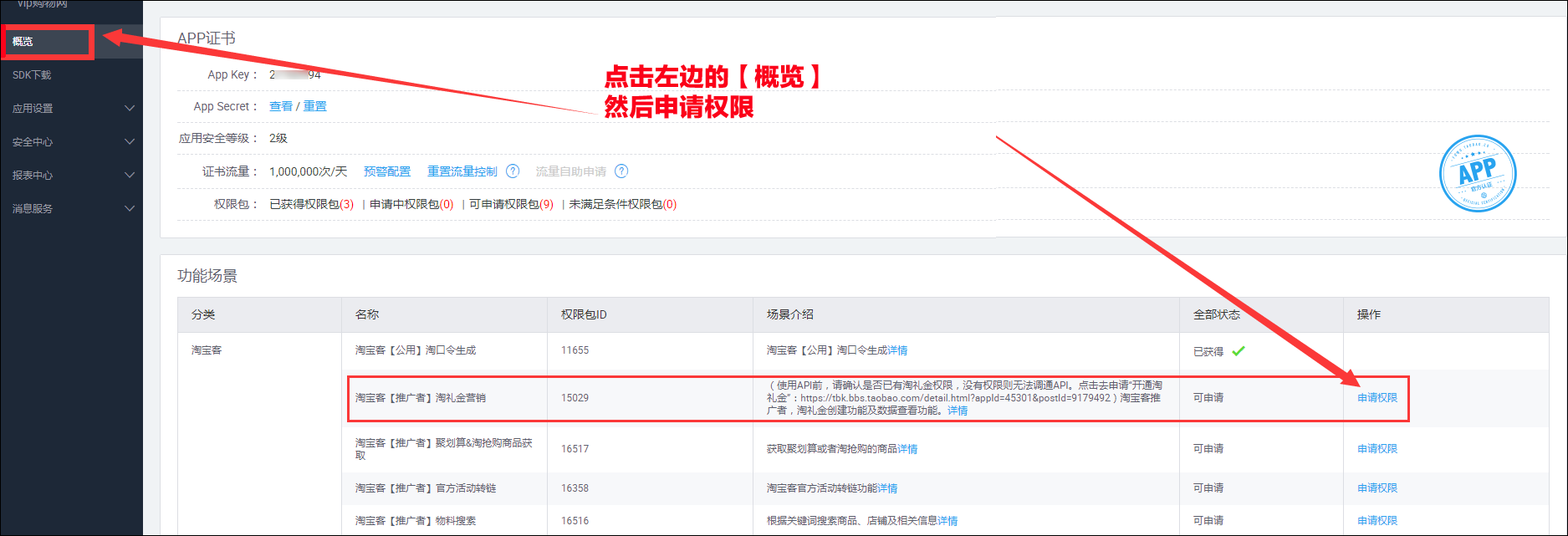Viewport: 1568px width, 536px height.
Task: Click permission ID 16517
Action: [575, 449]
